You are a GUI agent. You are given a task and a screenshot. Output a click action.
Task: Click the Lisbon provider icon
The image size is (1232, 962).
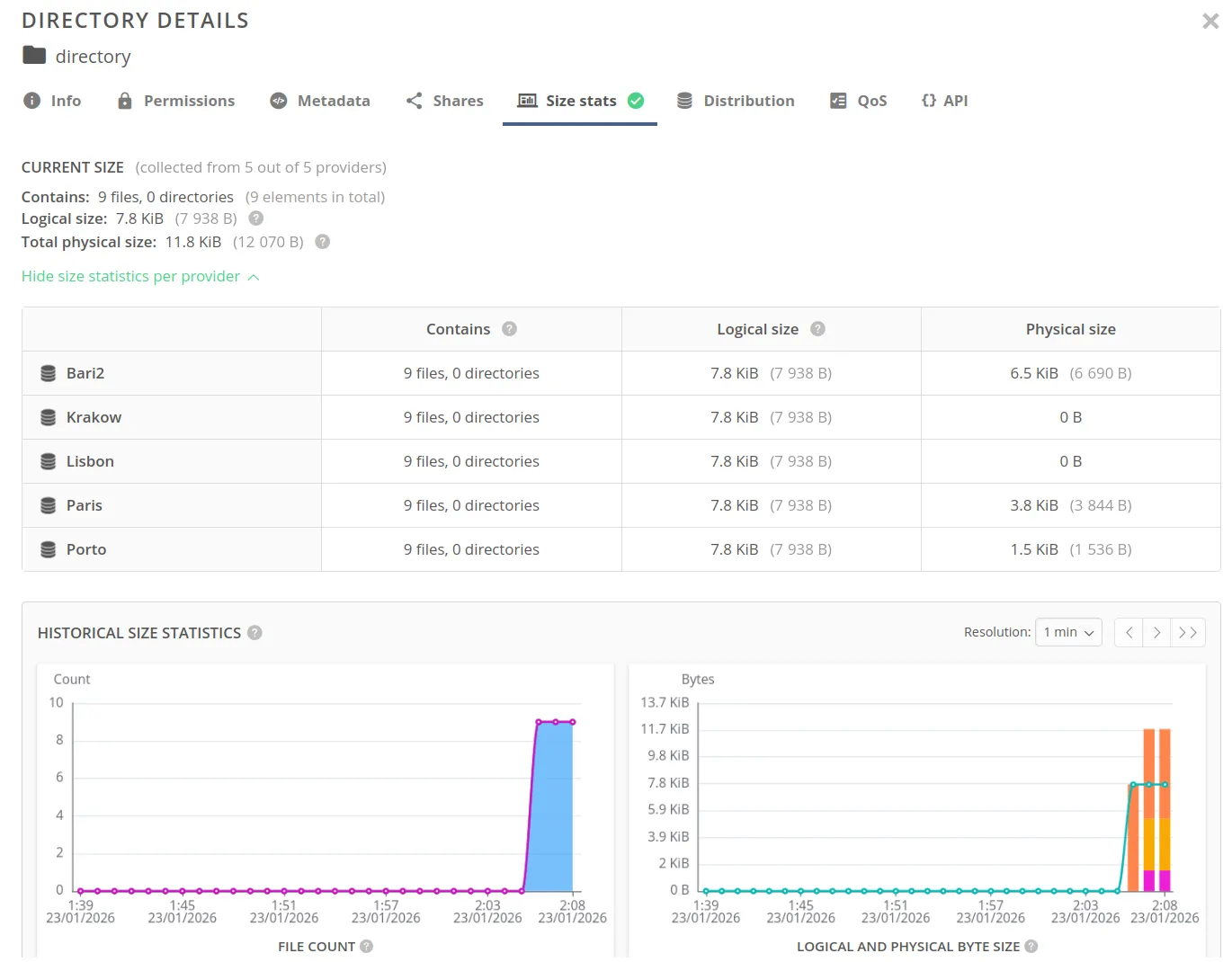(49, 461)
